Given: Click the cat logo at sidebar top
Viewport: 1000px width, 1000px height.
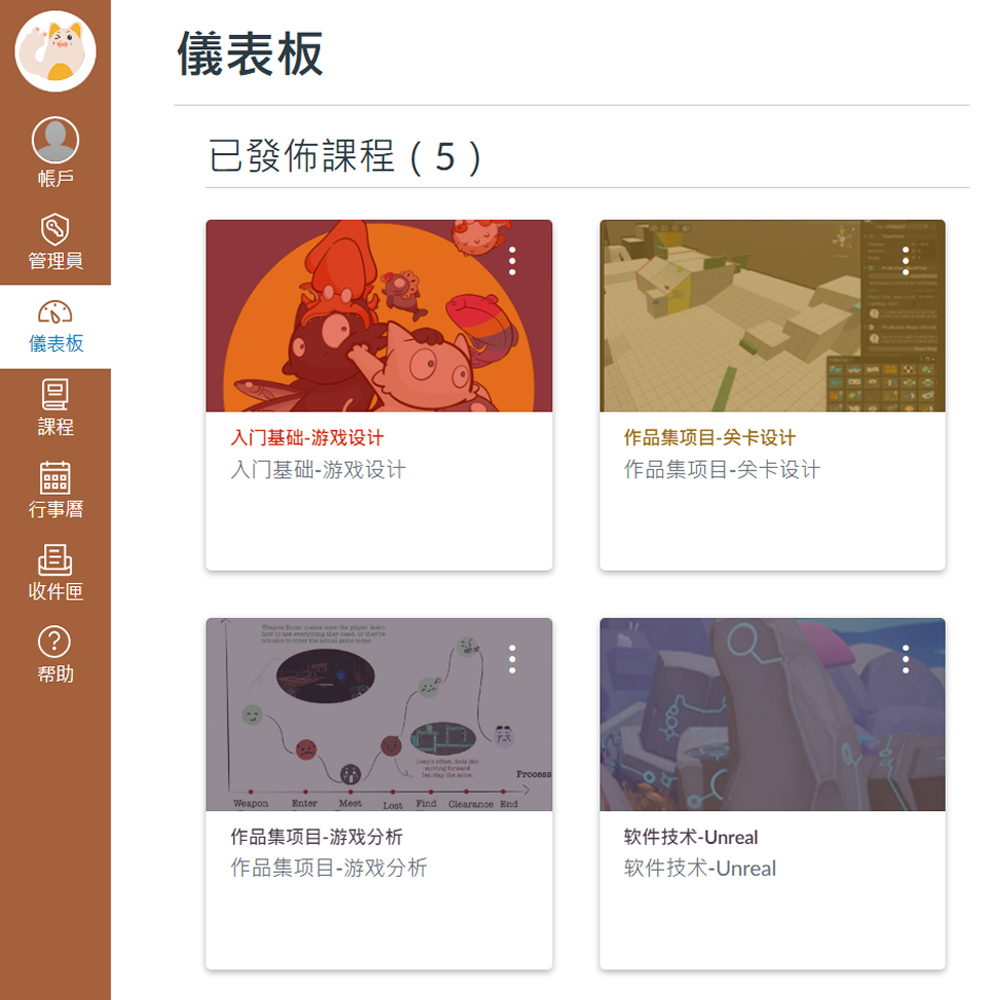Looking at the screenshot, I should point(55,51).
